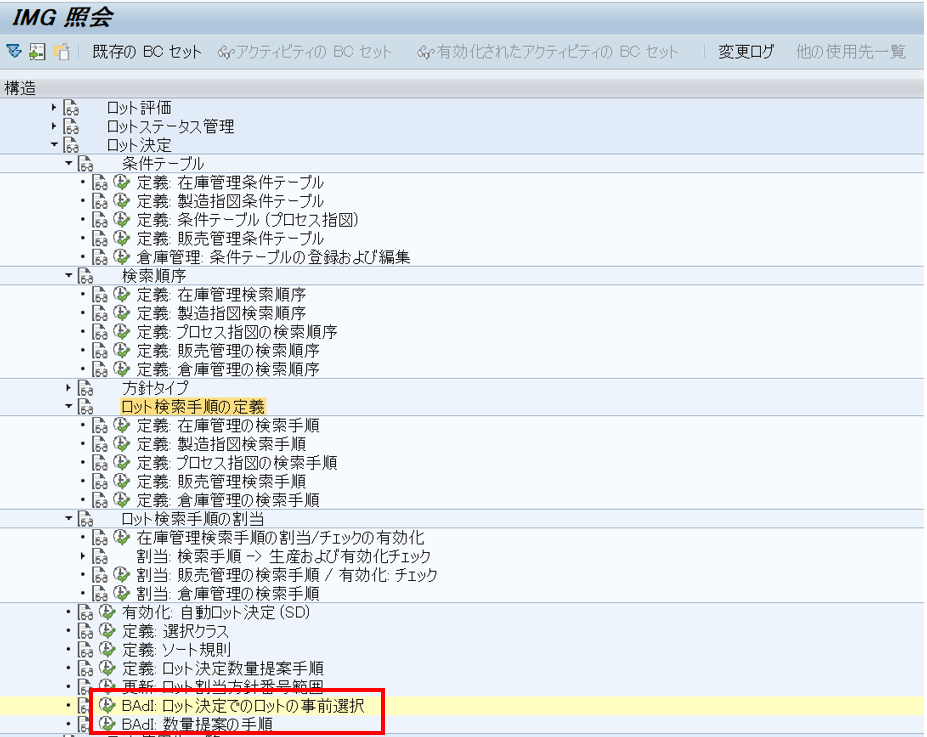The image size is (927, 737).
Task: Collapse the 条件テーブル node
Action: pos(69,164)
